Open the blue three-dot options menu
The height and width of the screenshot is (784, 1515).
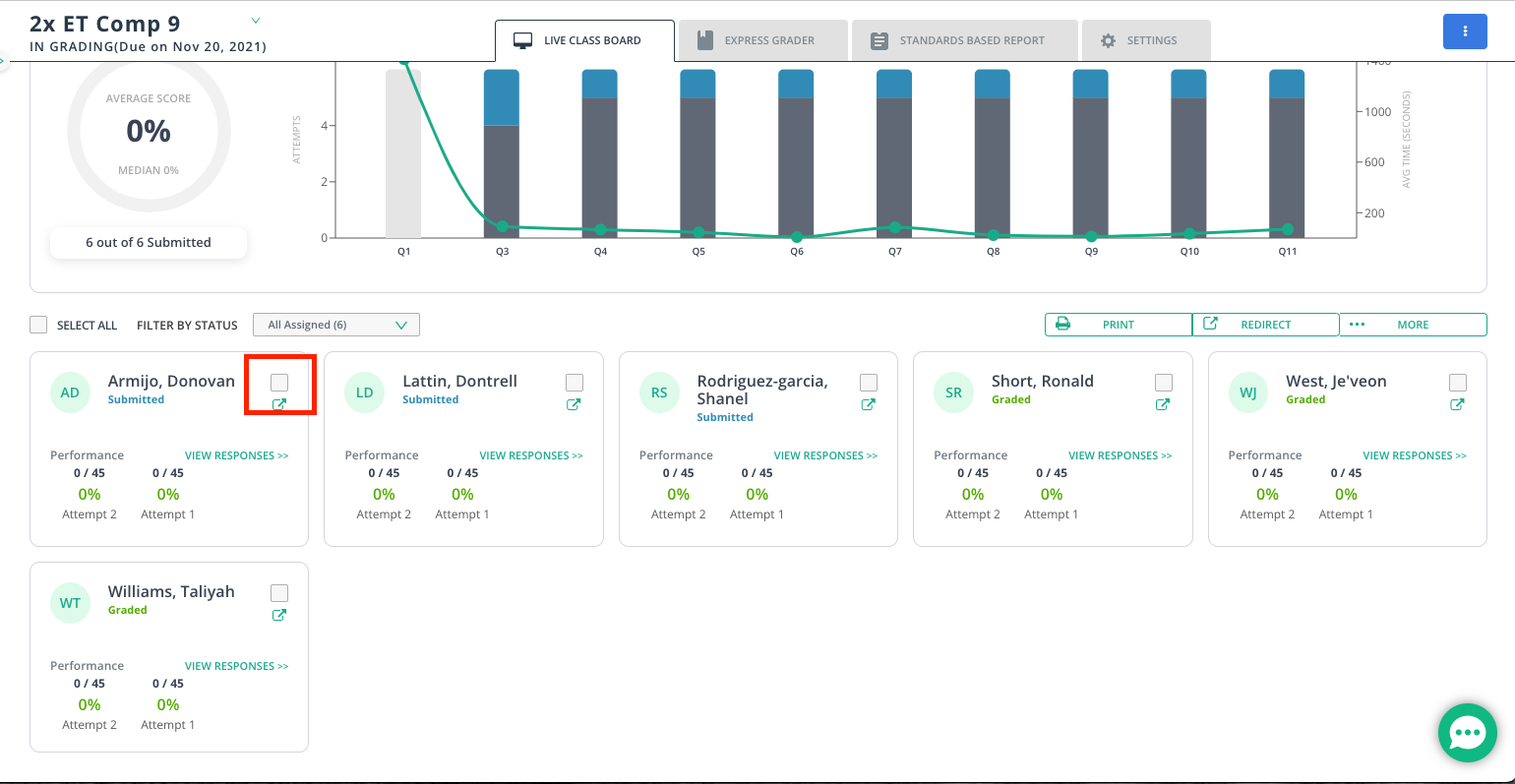(1465, 31)
